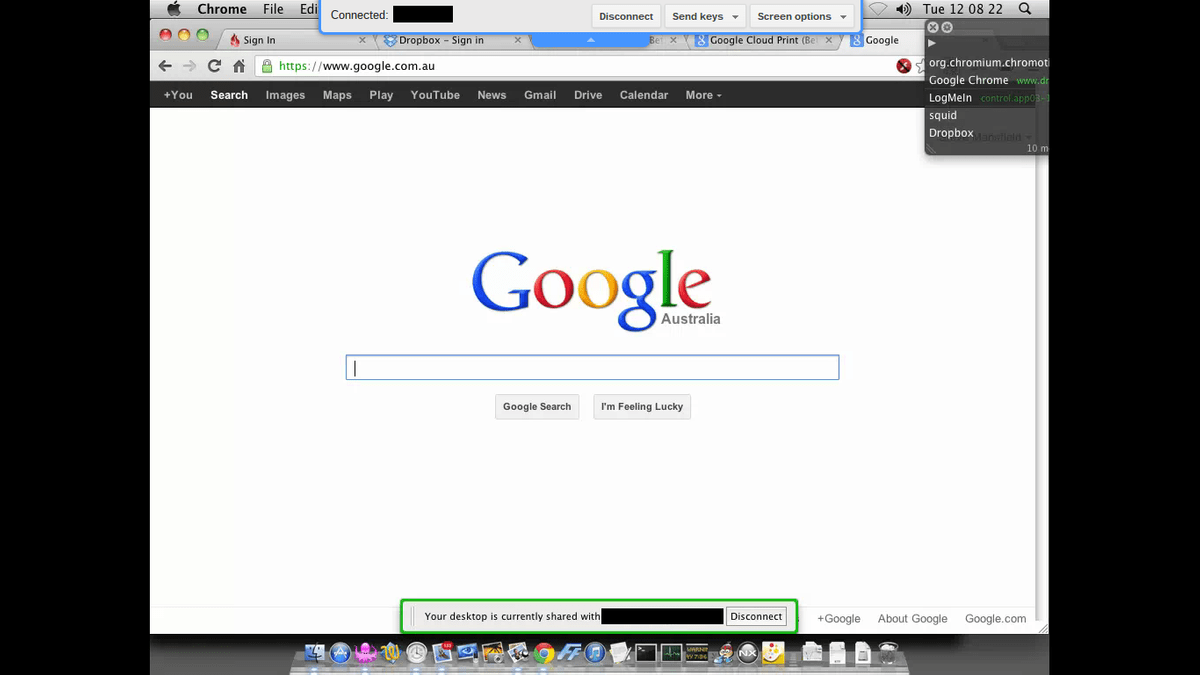This screenshot has width=1200, height=675.
Task: Click the I'm Feeling Lucky button
Action: (641, 406)
